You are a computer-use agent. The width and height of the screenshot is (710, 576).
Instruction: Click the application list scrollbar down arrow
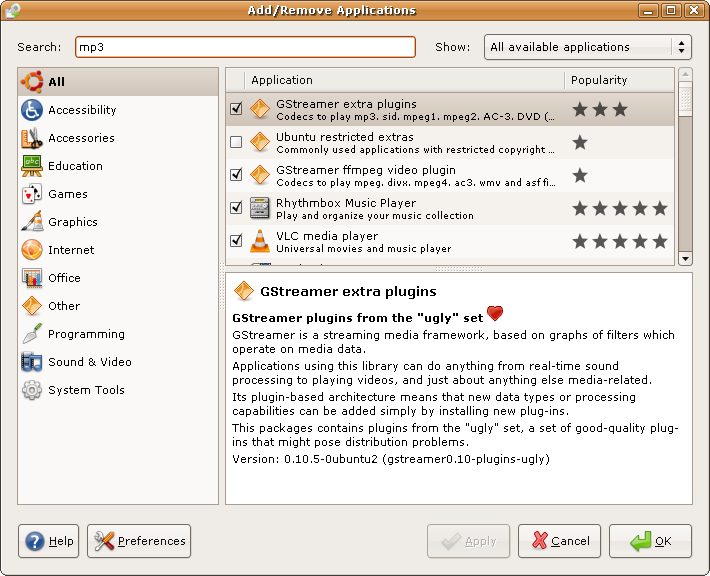(x=685, y=259)
